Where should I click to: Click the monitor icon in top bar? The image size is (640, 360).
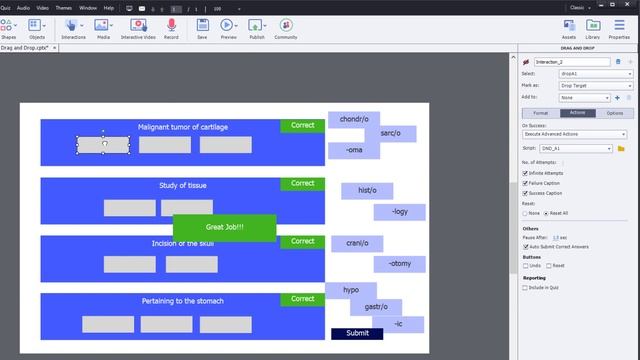pos(129,8)
